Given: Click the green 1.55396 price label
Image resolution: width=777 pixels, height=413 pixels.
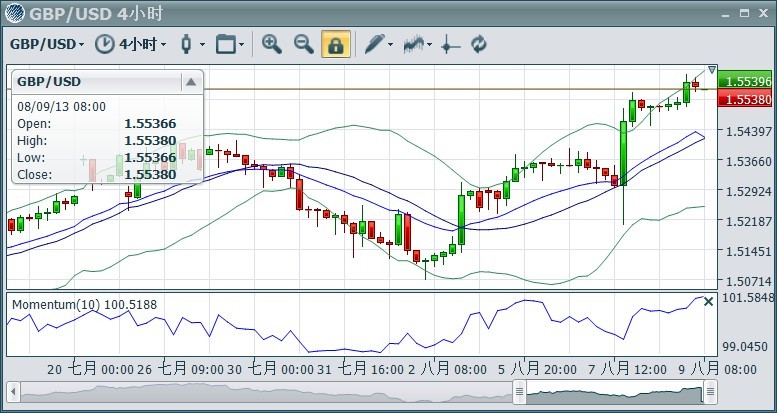Looking at the screenshot, I should 745,81.
